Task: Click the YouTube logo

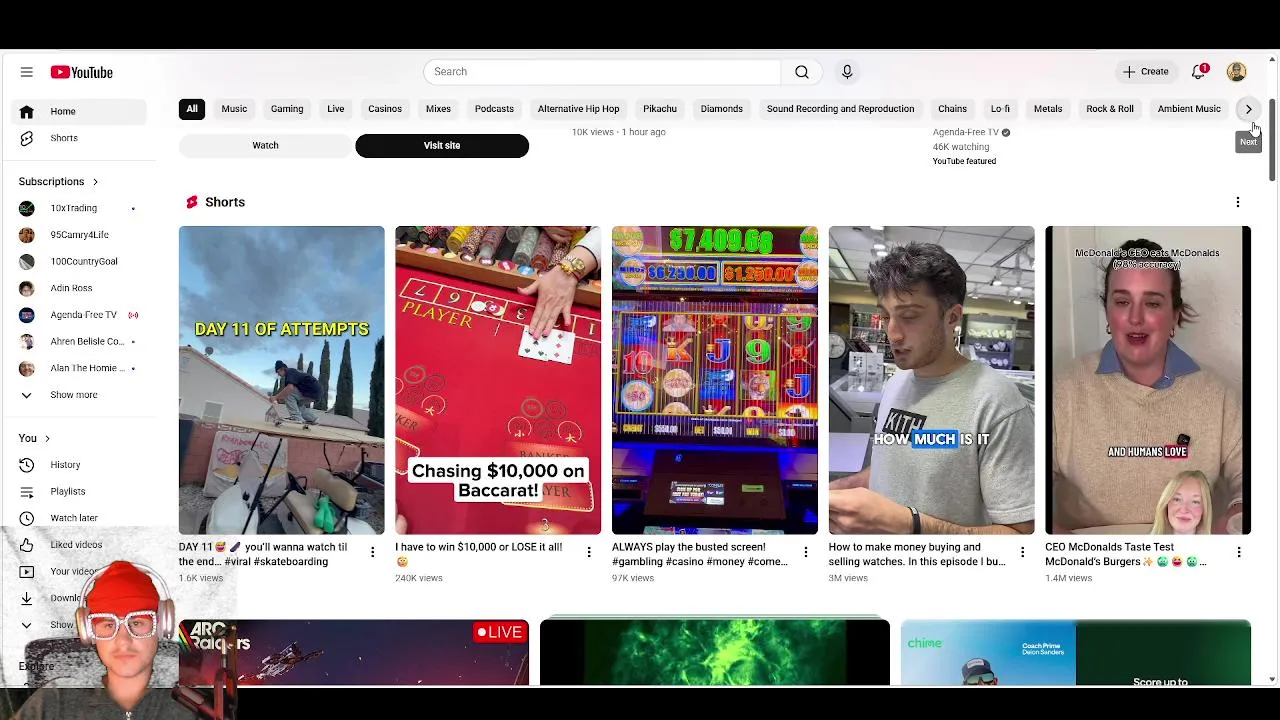Action: [82, 72]
